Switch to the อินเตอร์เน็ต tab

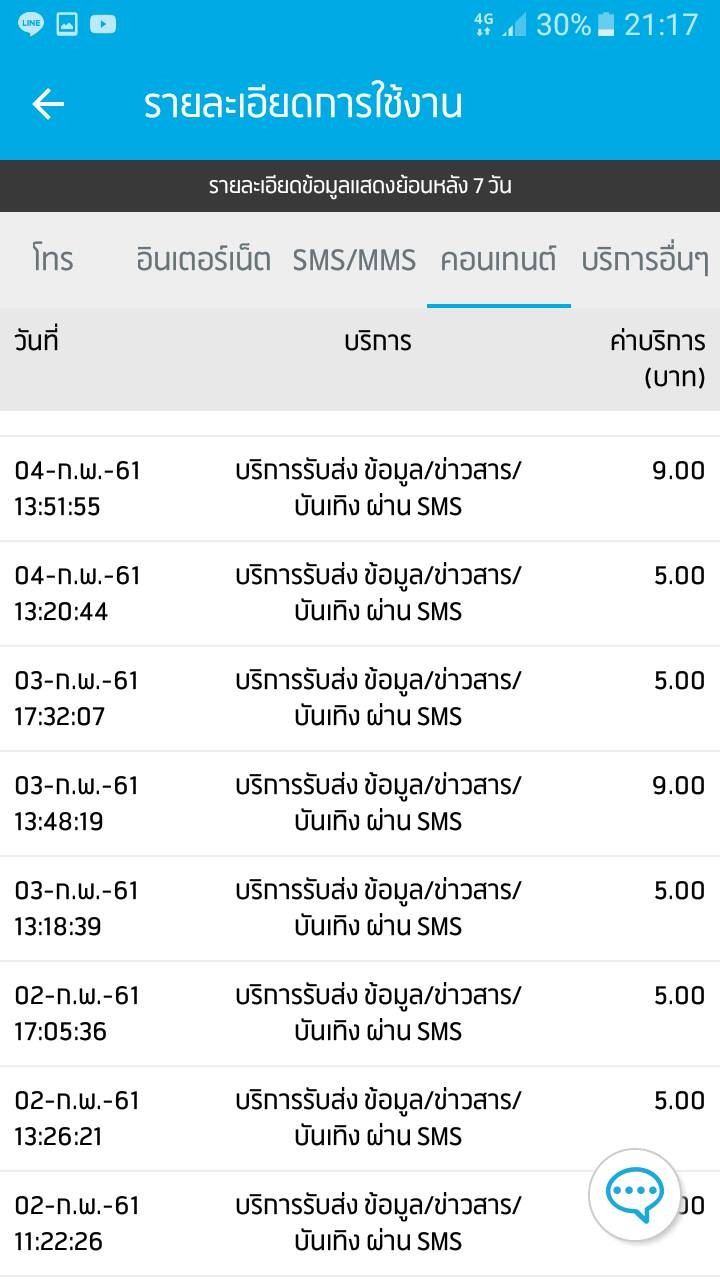coord(204,260)
